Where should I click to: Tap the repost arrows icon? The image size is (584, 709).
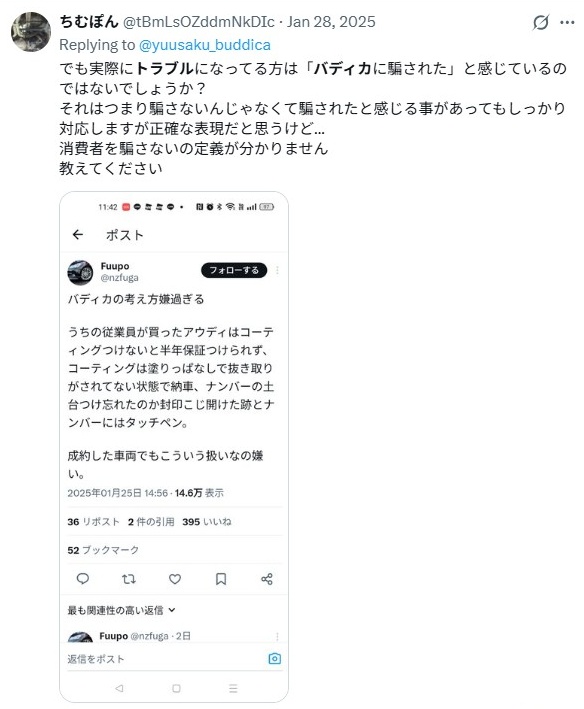tap(129, 579)
